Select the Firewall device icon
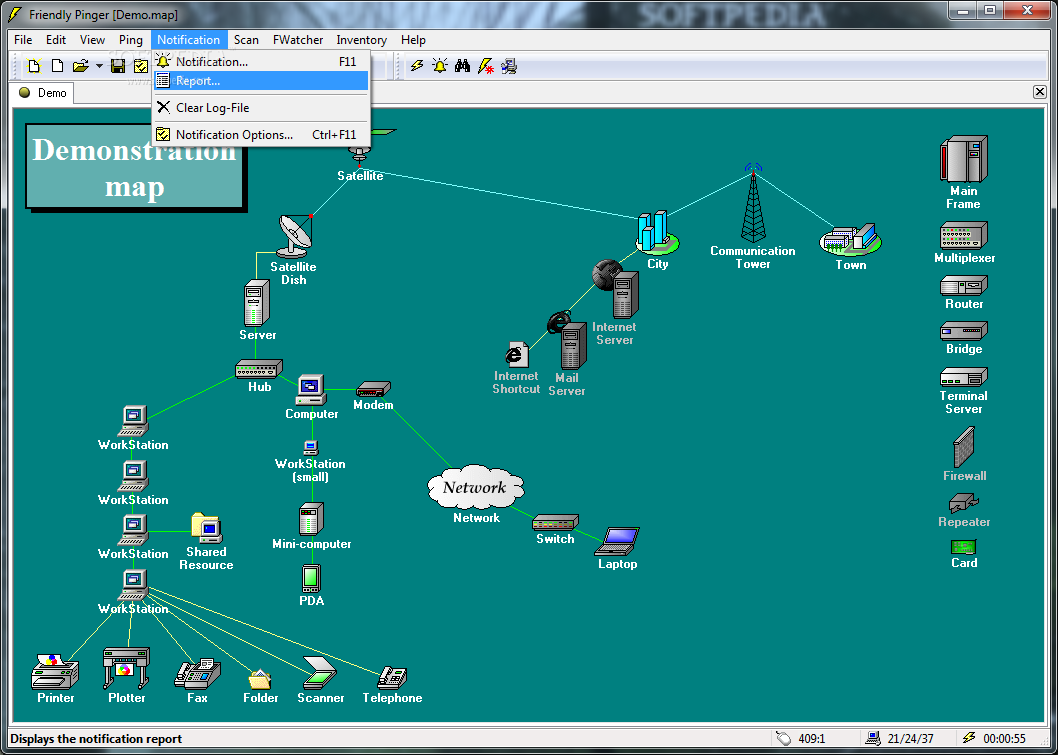The width and height of the screenshot is (1058, 755). pos(964,447)
